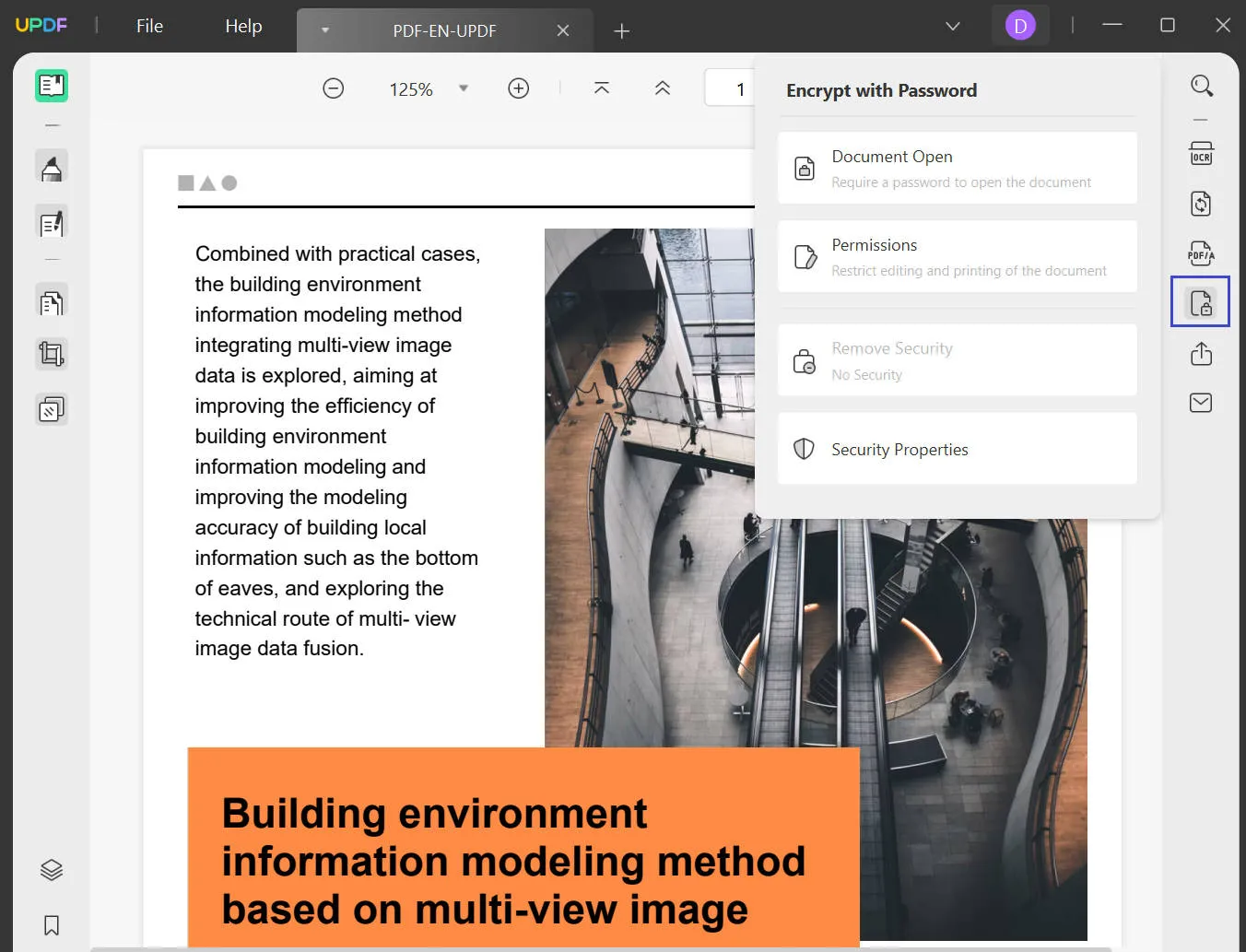Select the Comment highlighter tool
This screenshot has width=1246, height=952.
point(52,168)
